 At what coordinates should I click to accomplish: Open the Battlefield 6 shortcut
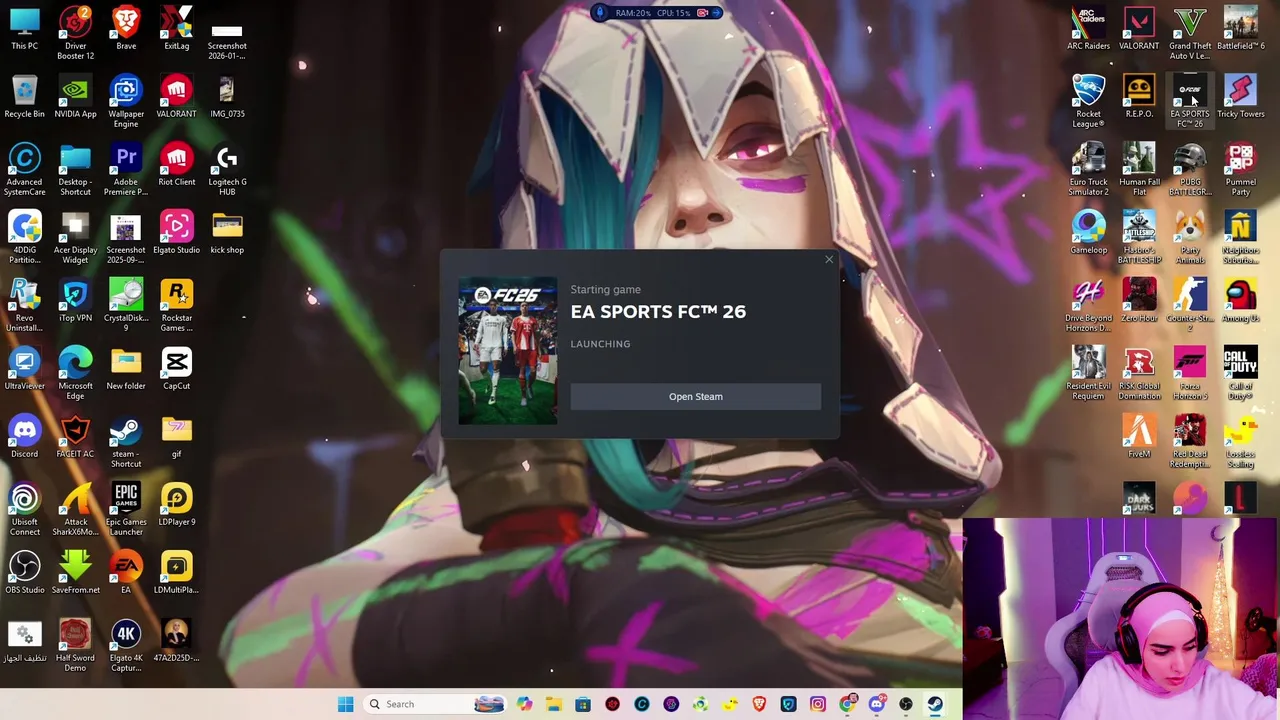(1241, 29)
